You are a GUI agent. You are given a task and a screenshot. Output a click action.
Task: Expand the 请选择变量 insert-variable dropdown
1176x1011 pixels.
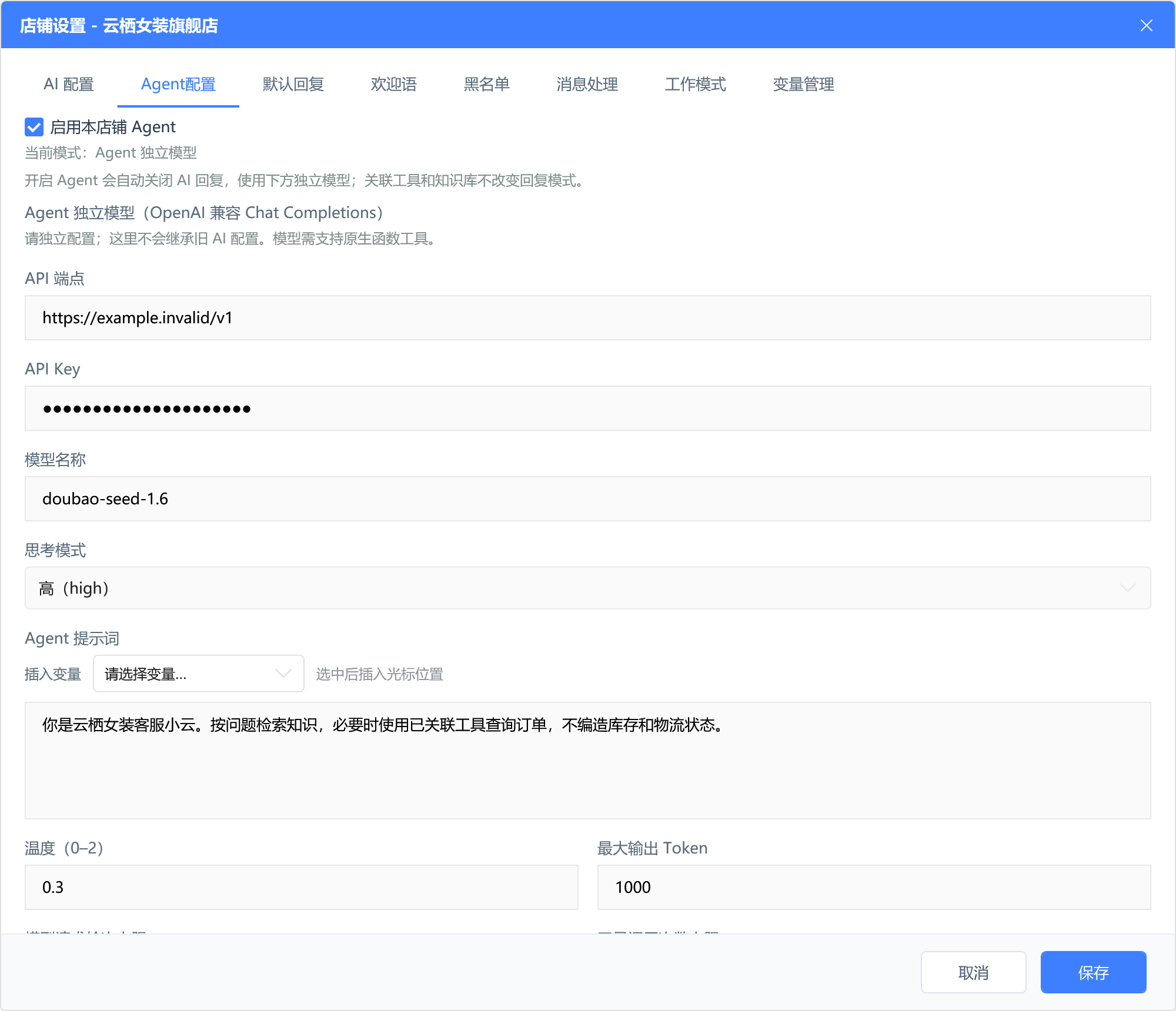(199, 674)
